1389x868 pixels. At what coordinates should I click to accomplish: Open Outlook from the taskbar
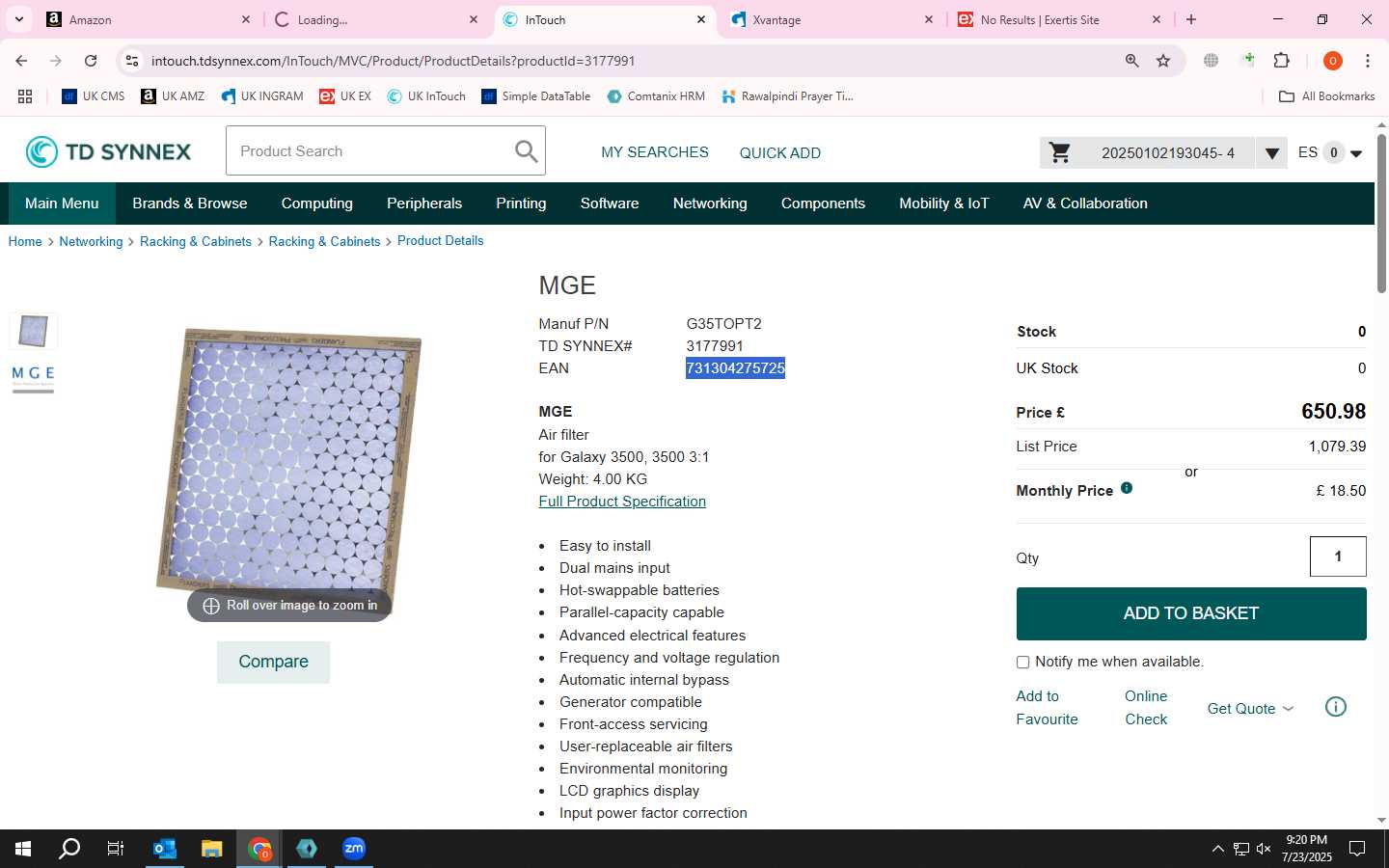(165, 849)
